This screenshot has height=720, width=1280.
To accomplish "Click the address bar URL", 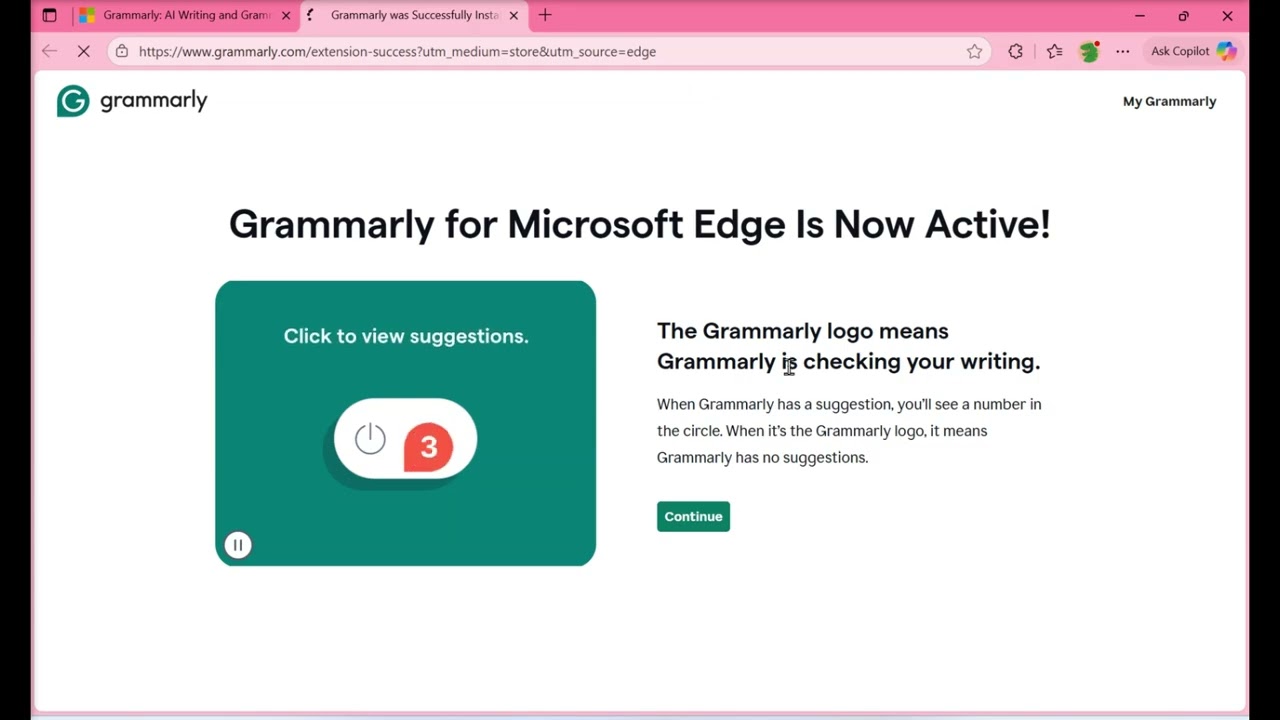I will 397,51.
